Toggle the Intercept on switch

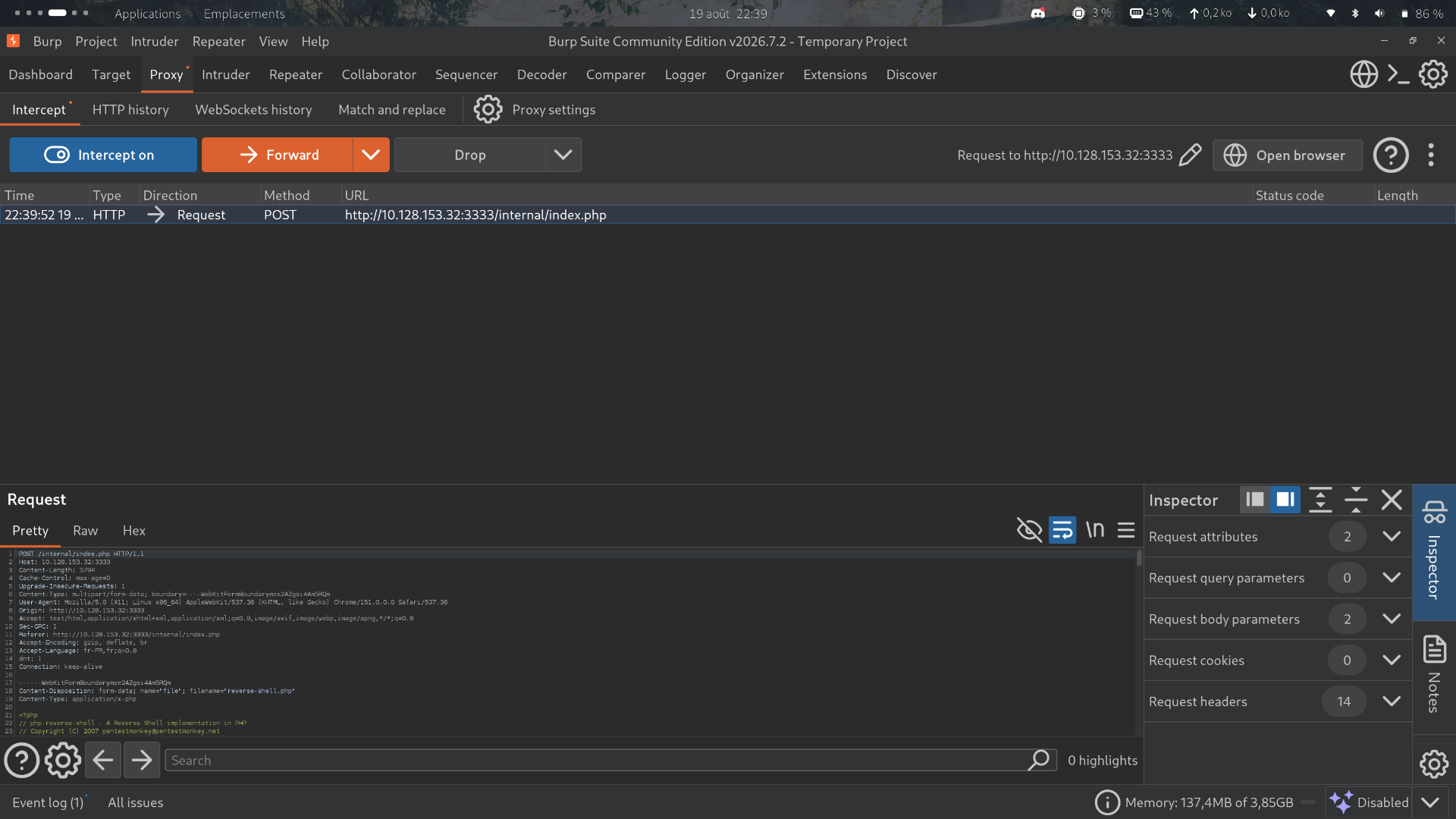[103, 155]
